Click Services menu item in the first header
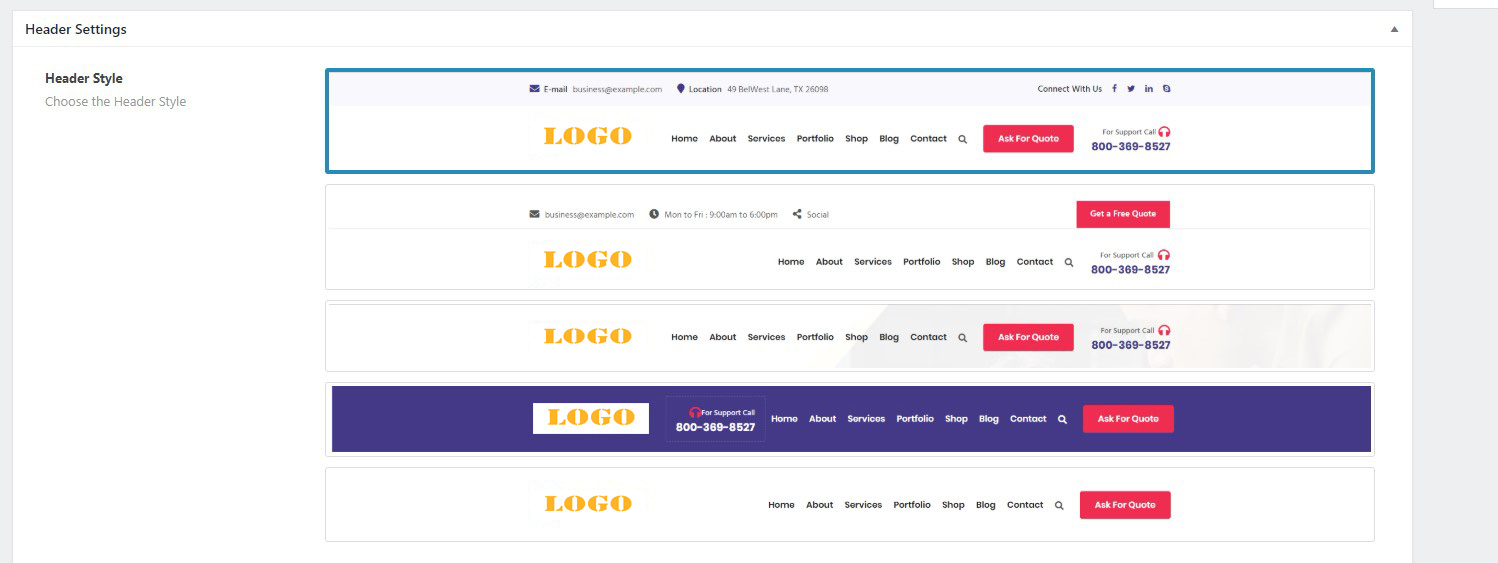The image size is (1498, 563). [x=766, y=139]
